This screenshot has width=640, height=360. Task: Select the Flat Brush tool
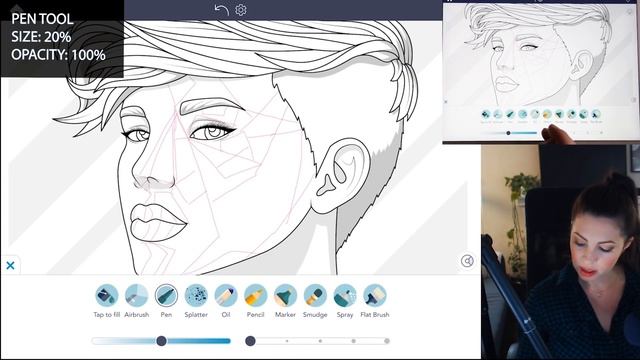tap(375, 296)
